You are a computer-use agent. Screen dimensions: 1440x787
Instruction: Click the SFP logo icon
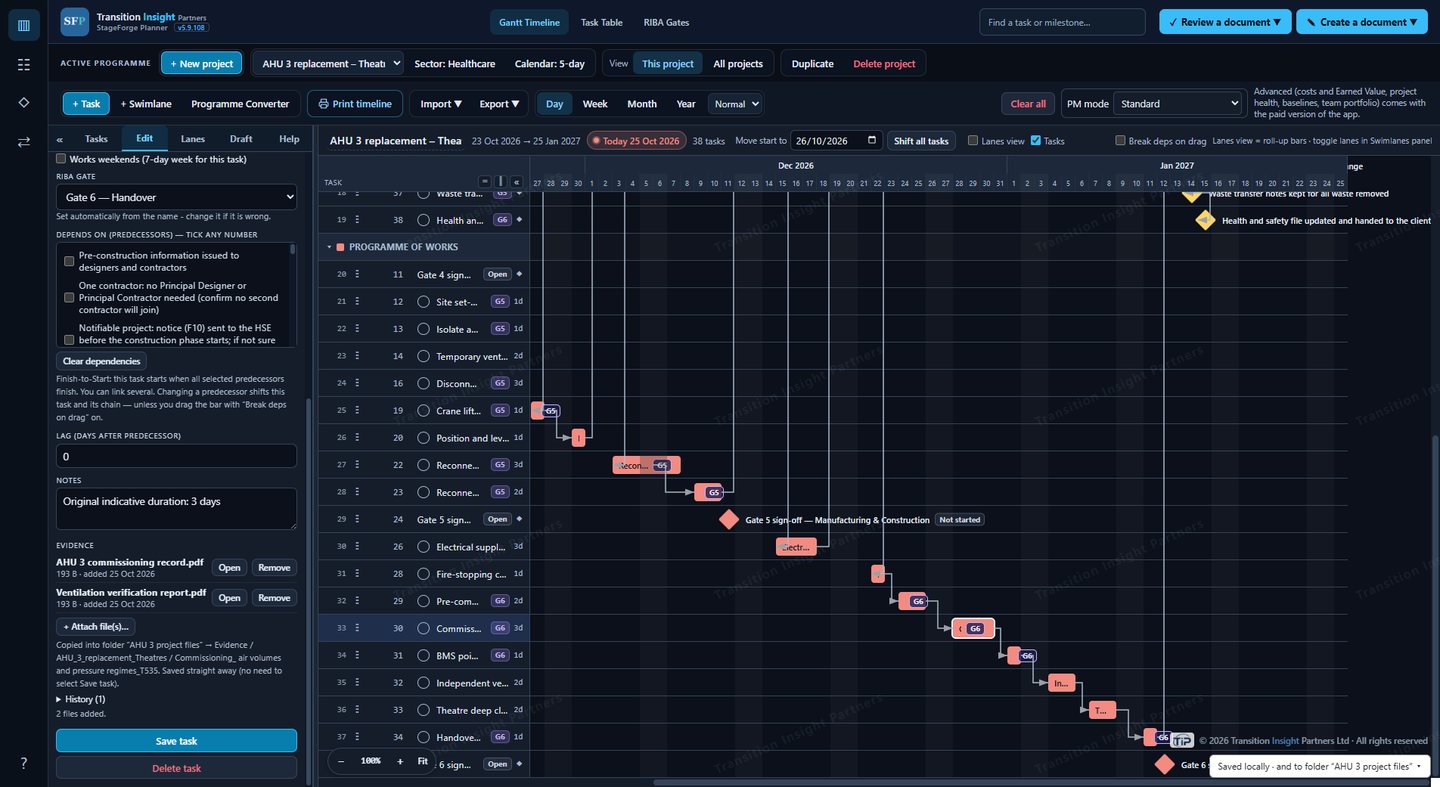click(74, 22)
